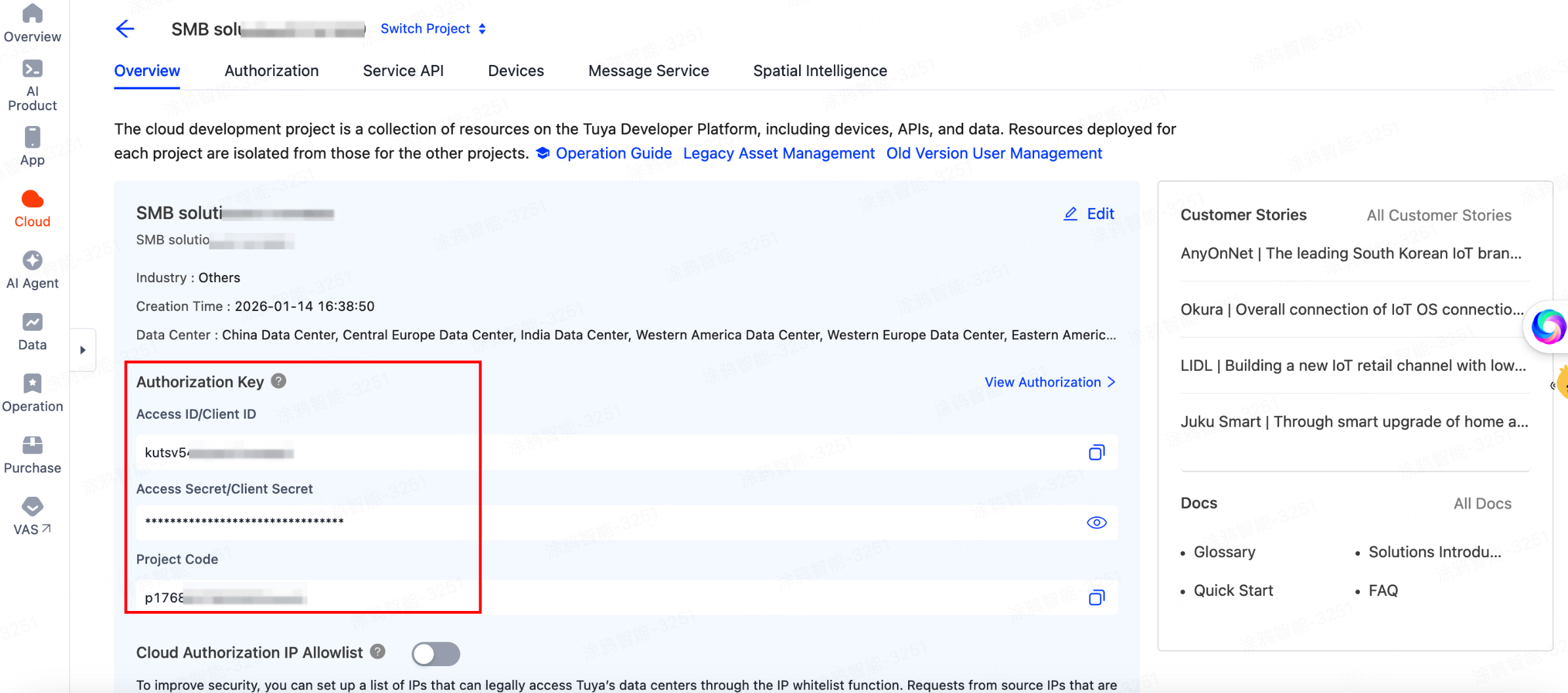
Task: Open the Purchase sidebar item
Action: click(32, 455)
